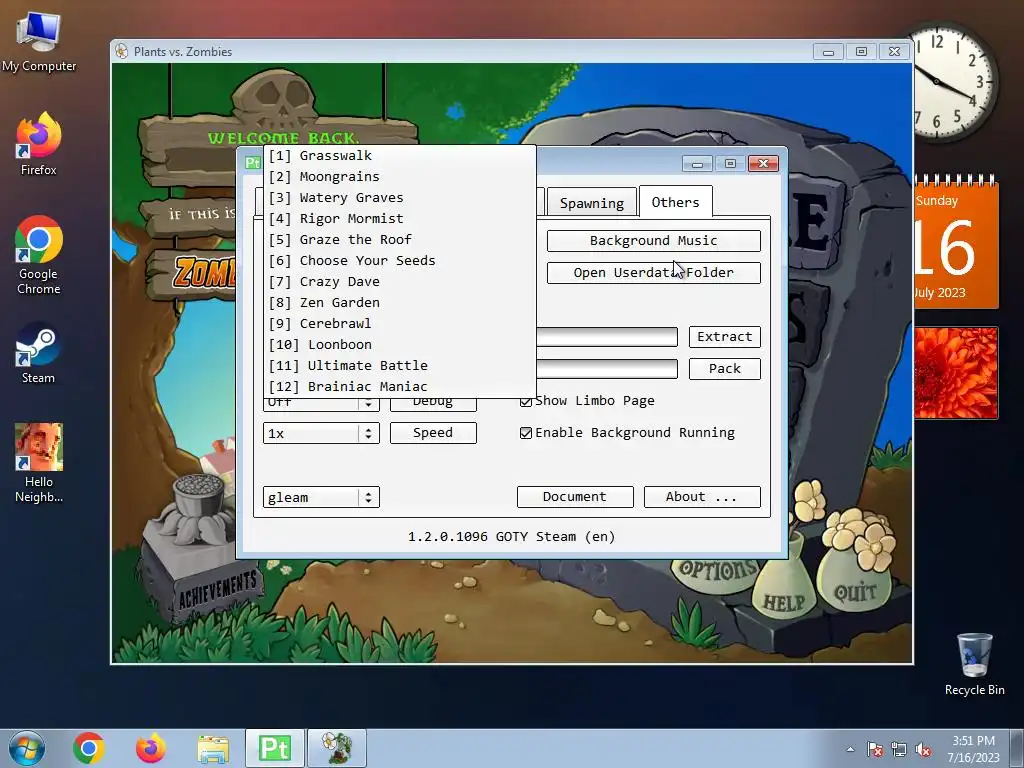The height and width of the screenshot is (768, 1024).
Task: Click the muted volume tray icon
Action: 923,749
